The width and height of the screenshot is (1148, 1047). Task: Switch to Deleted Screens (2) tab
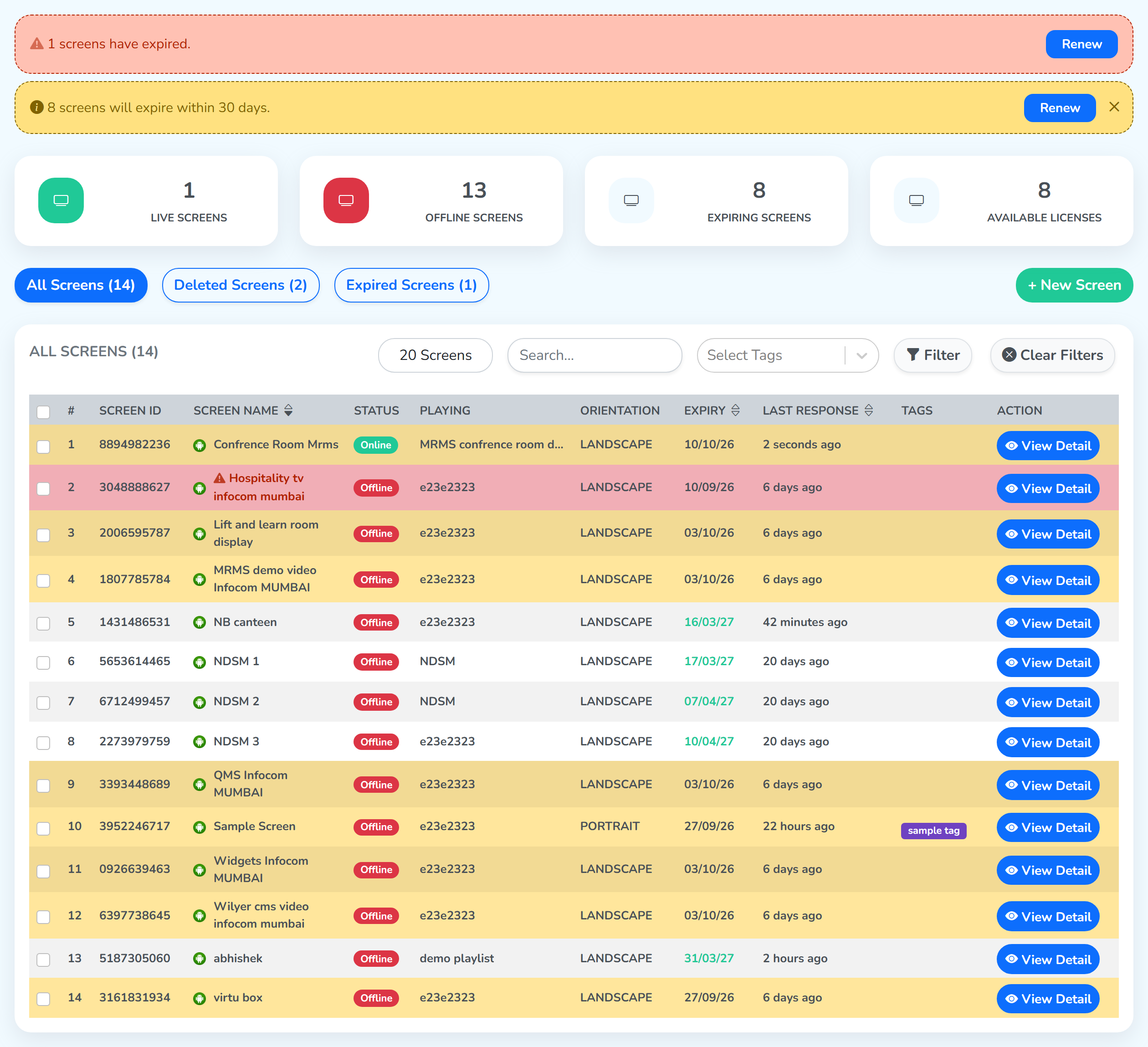(x=241, y=285)
